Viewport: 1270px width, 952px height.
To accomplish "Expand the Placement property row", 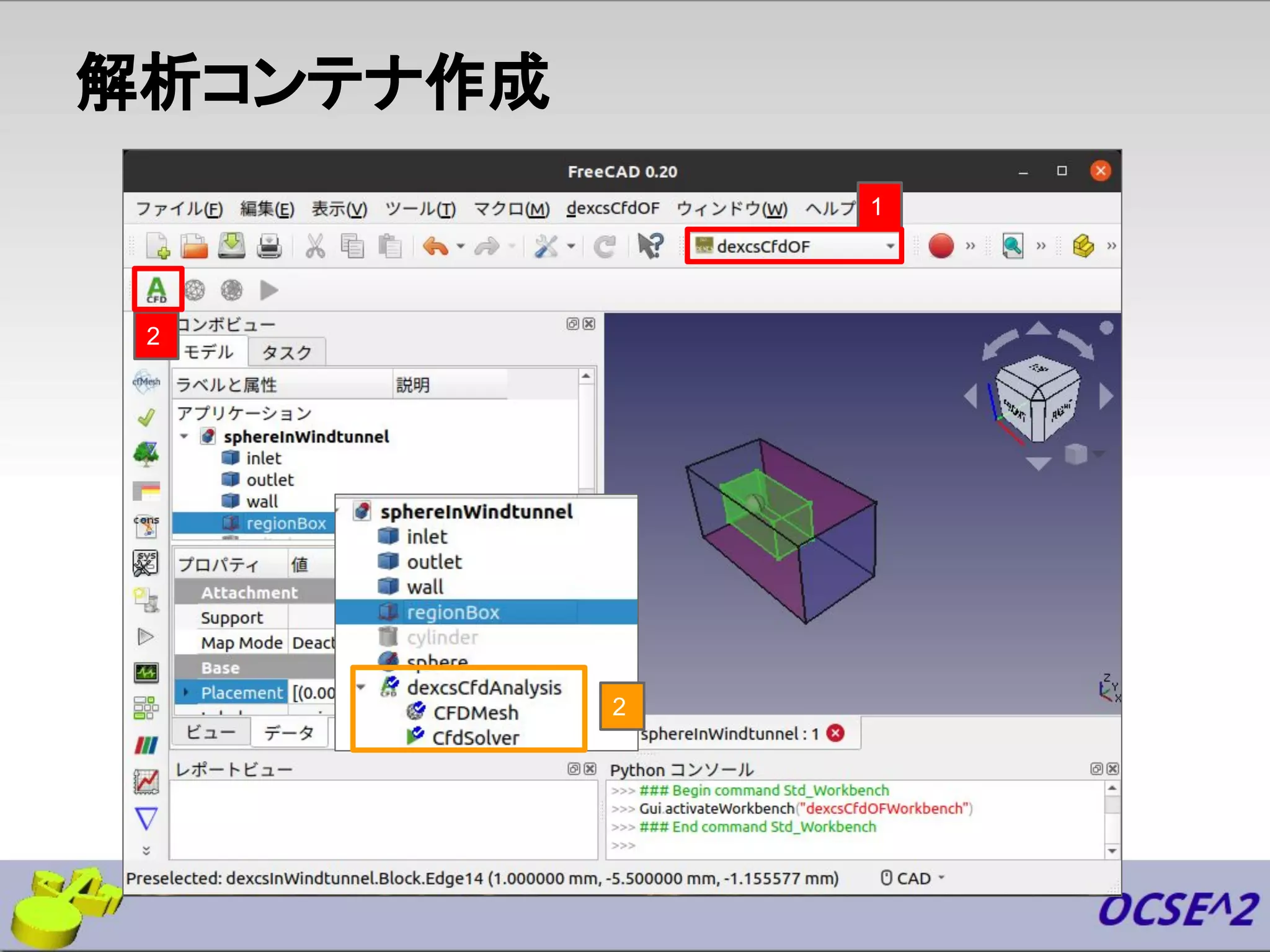I will (x=186, y=692).
